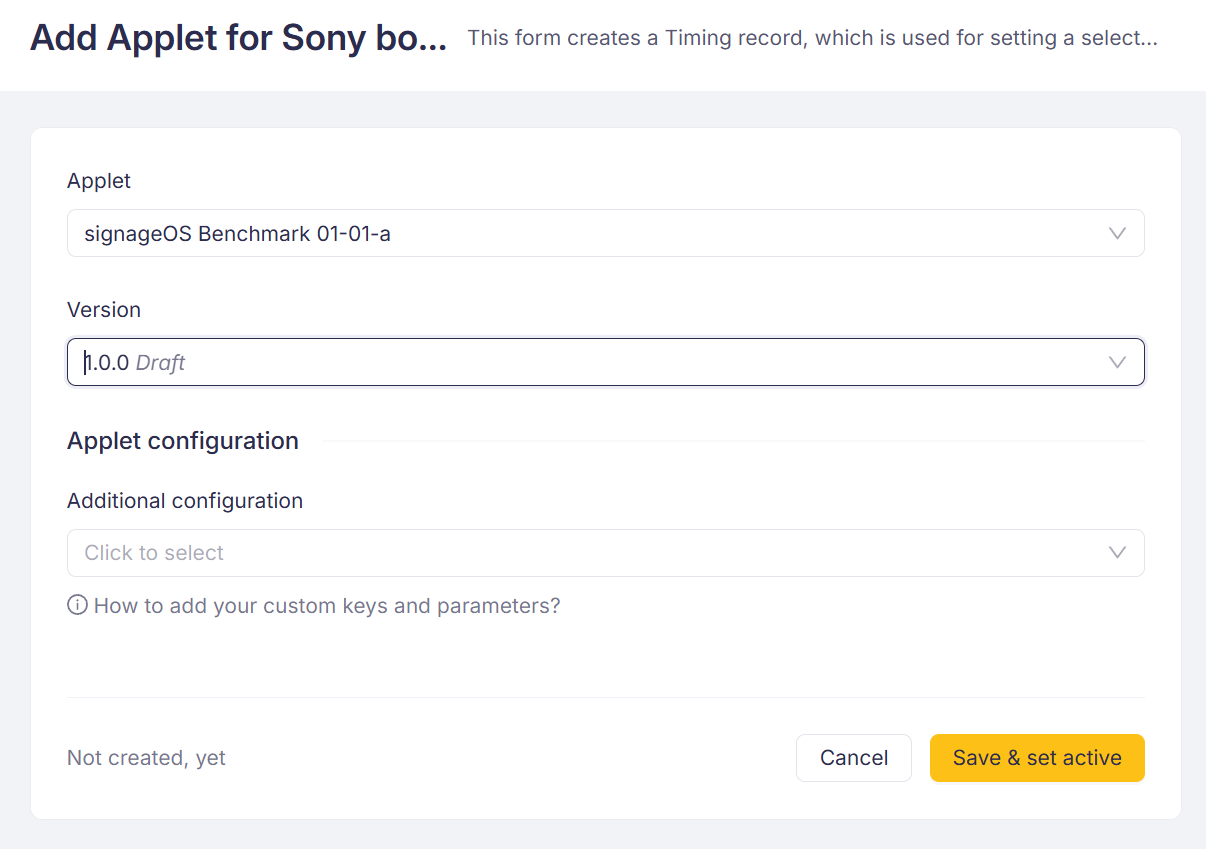Screen dimensions: 1206x849
Task: Click the 'Applet configuration' section heading
Action: (x=183, y=441)
